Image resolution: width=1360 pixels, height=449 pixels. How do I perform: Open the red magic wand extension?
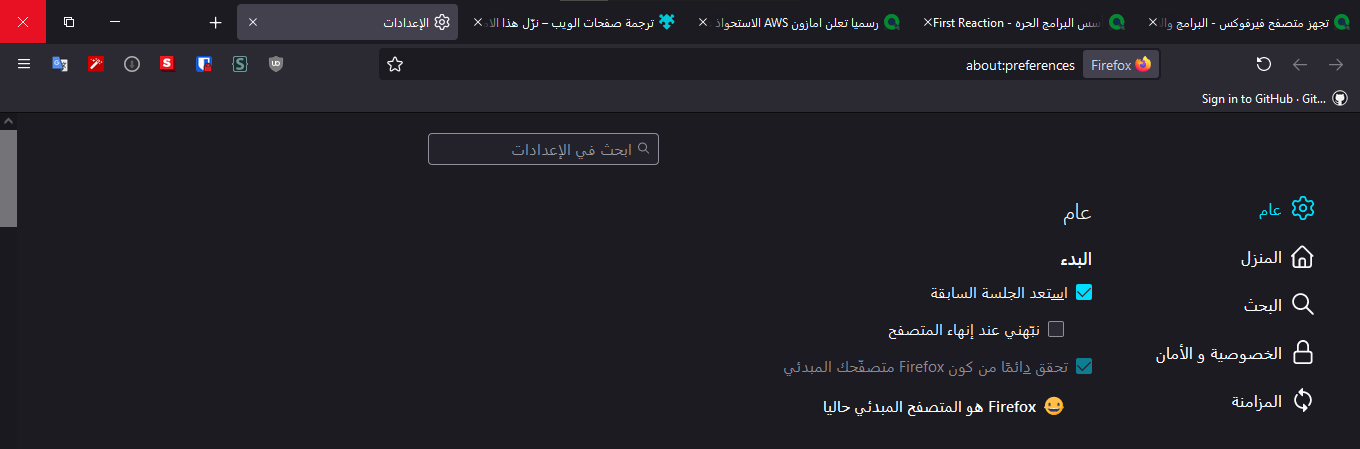point(96,64)
